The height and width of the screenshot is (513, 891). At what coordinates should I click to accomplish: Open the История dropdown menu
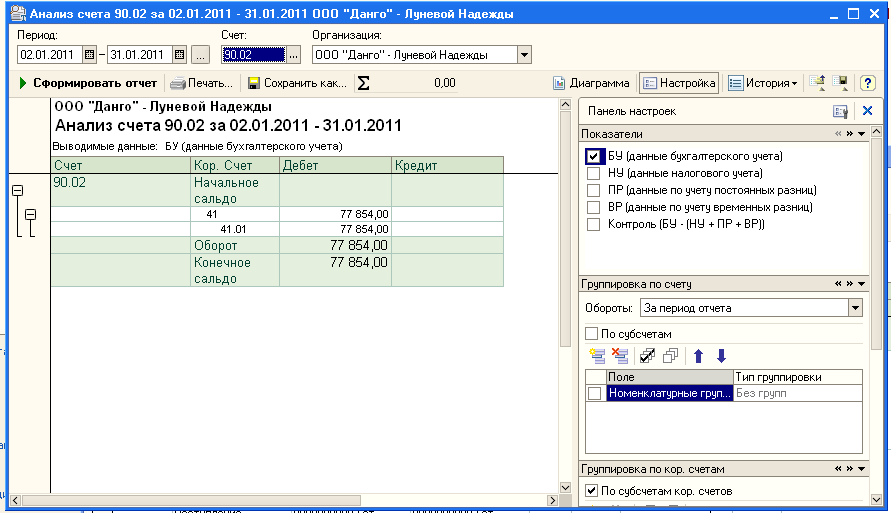pos(762,83)
